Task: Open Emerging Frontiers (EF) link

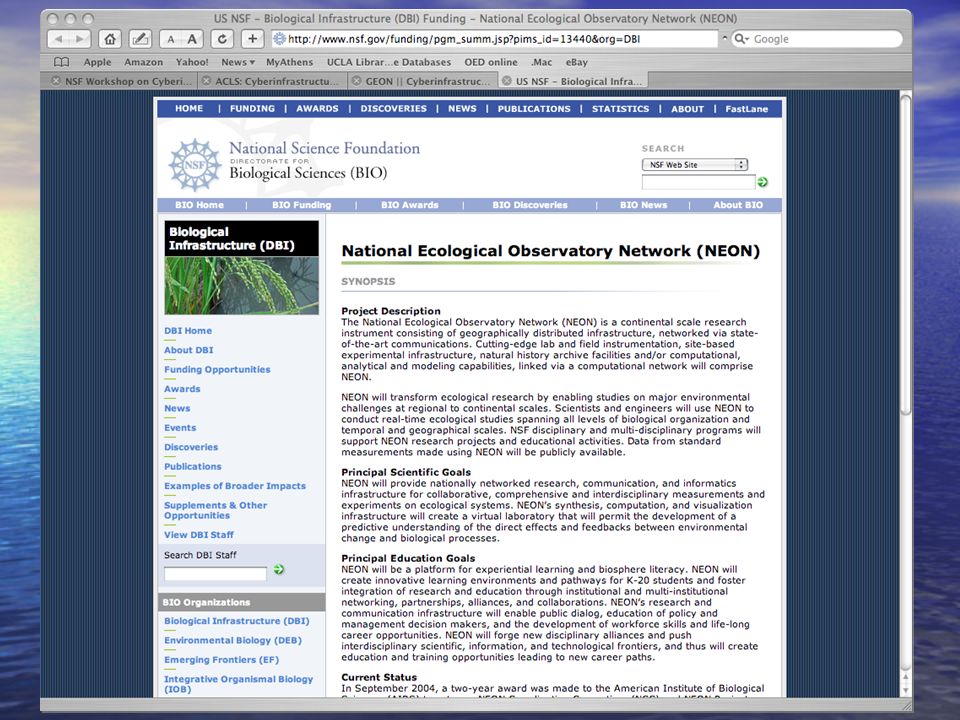Action: [x=221, y=660]
